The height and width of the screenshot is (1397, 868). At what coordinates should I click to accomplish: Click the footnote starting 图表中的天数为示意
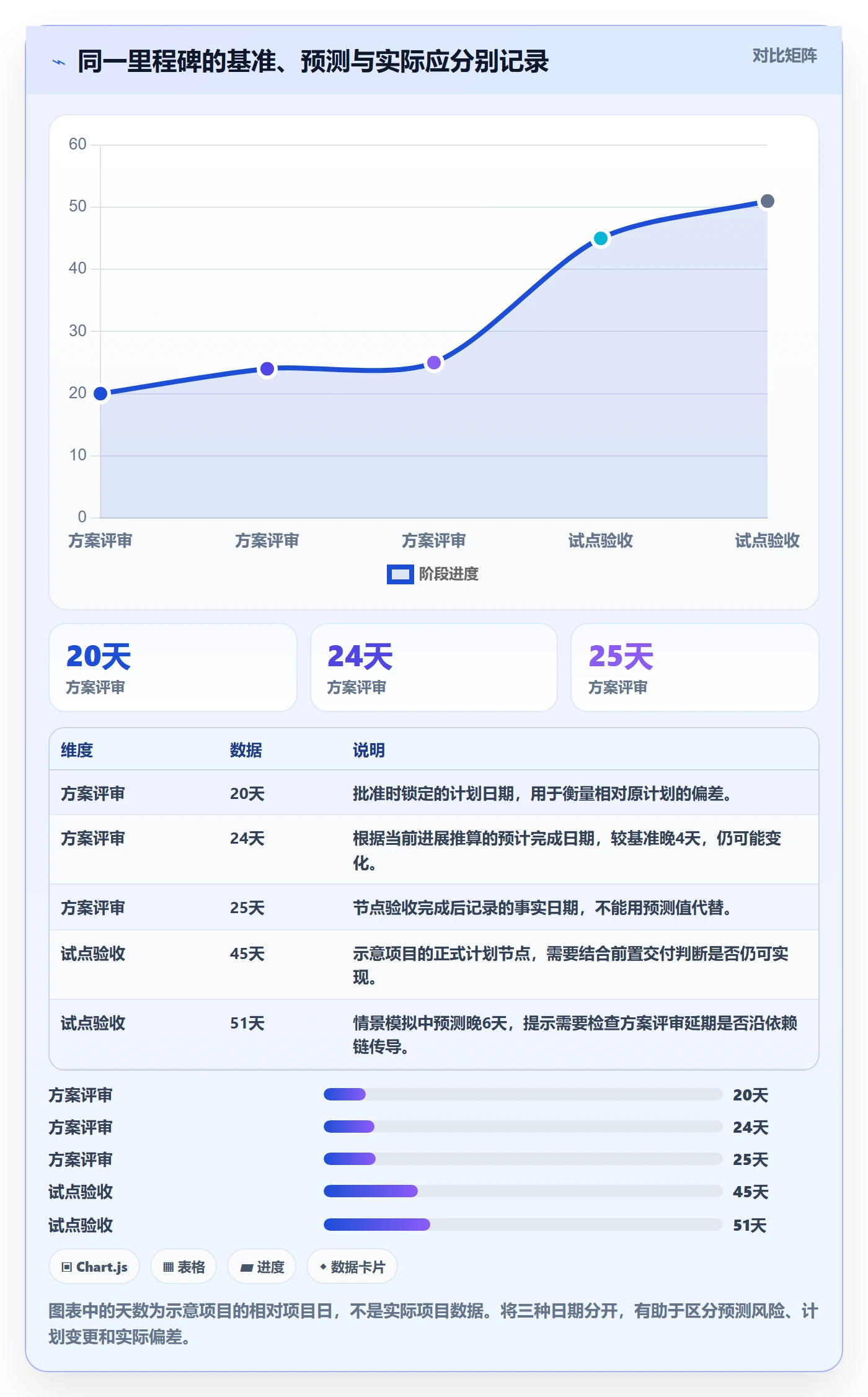point(433,1323)
